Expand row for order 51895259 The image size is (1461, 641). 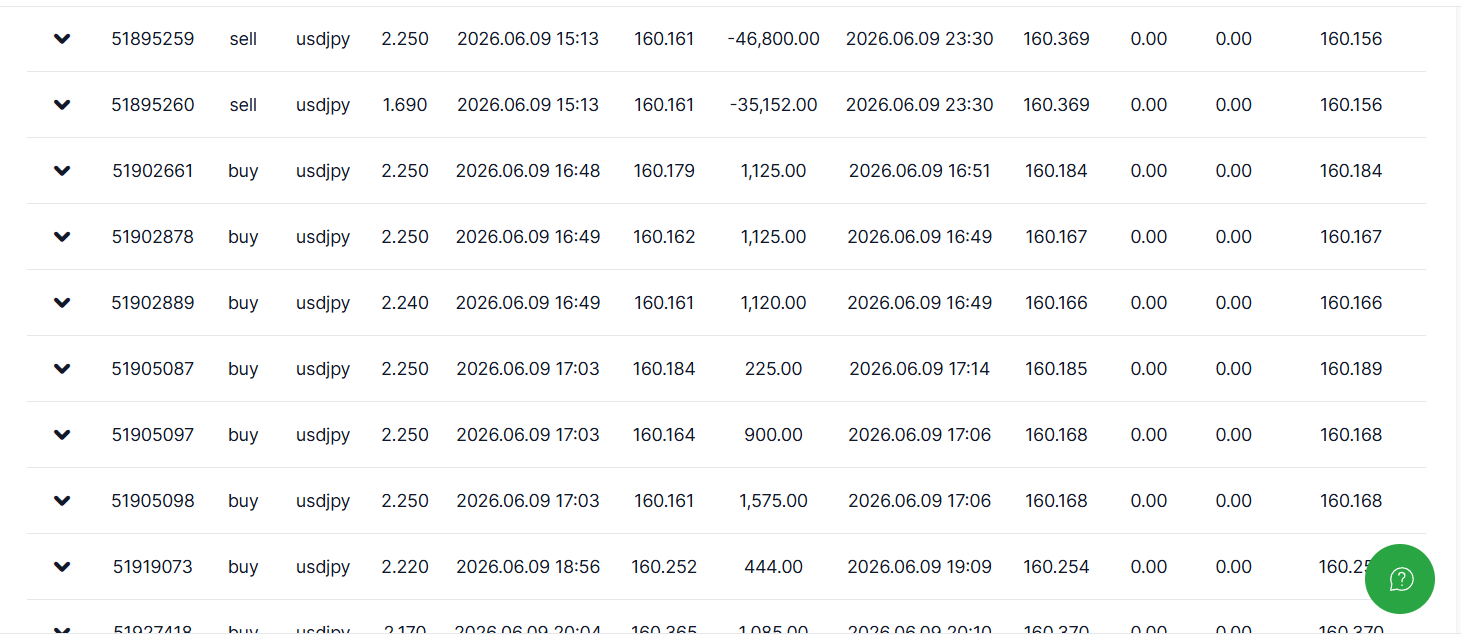(62, 39)
